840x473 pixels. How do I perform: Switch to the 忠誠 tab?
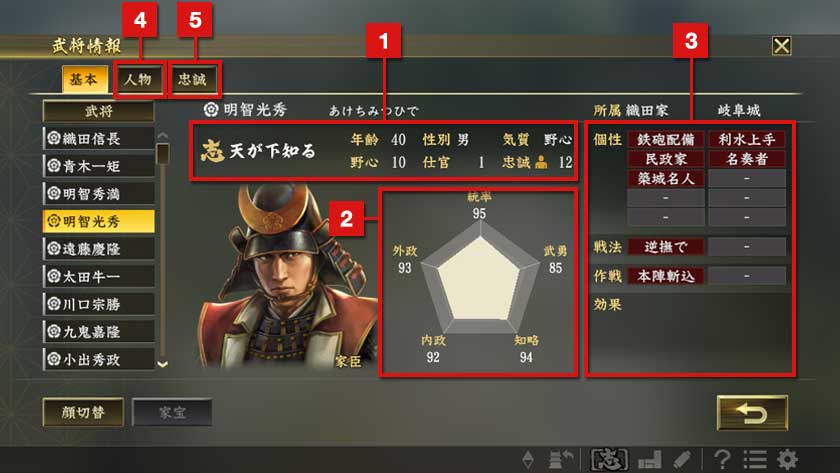(x=192, y=80)
